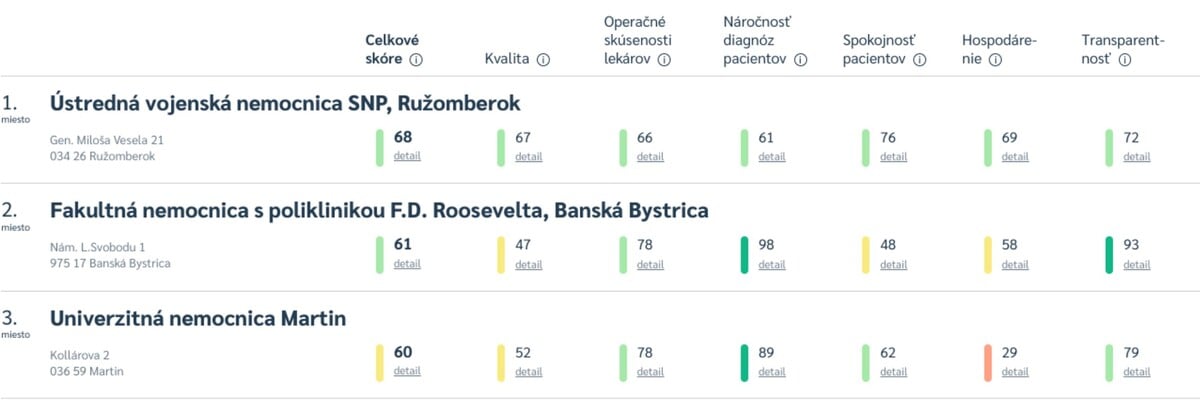Open the Kvalita info tooltip icon
The width and height of the screenshot is (1200, 400).
point(543,60)
